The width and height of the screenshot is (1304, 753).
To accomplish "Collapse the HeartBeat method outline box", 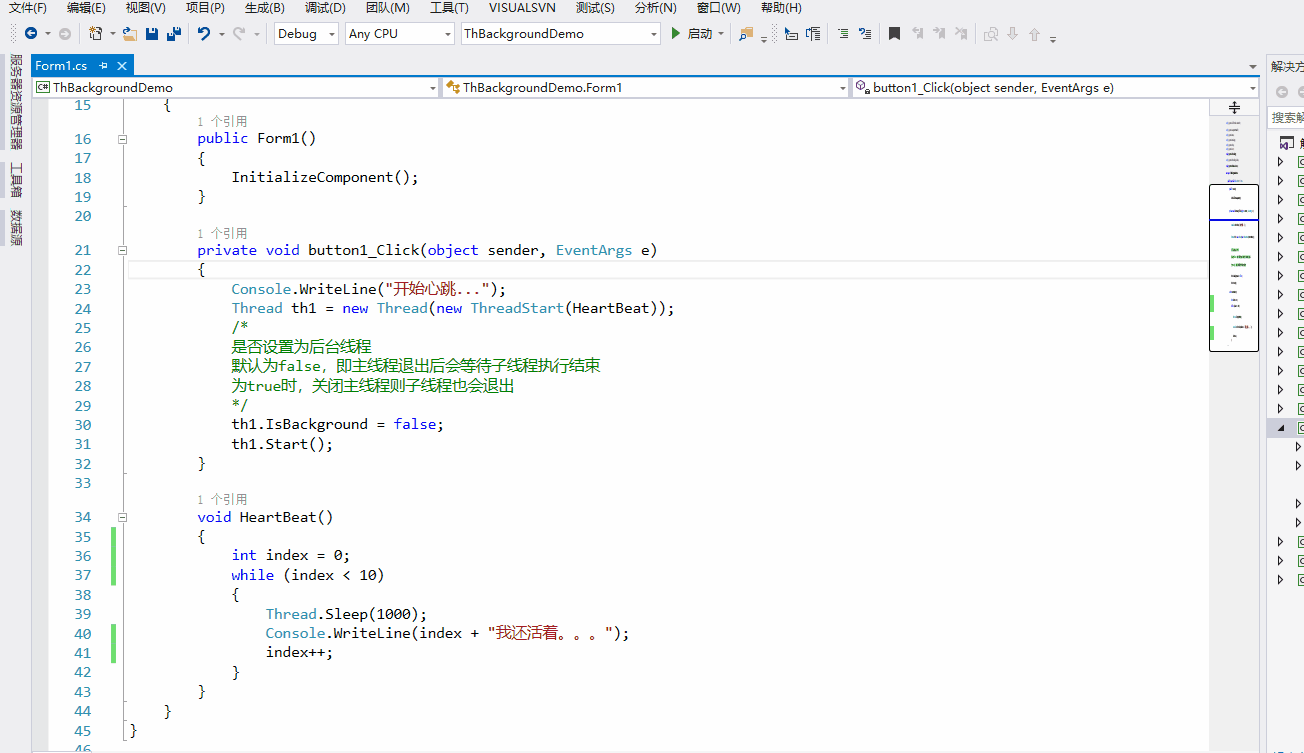I will [x=122, y=518].
